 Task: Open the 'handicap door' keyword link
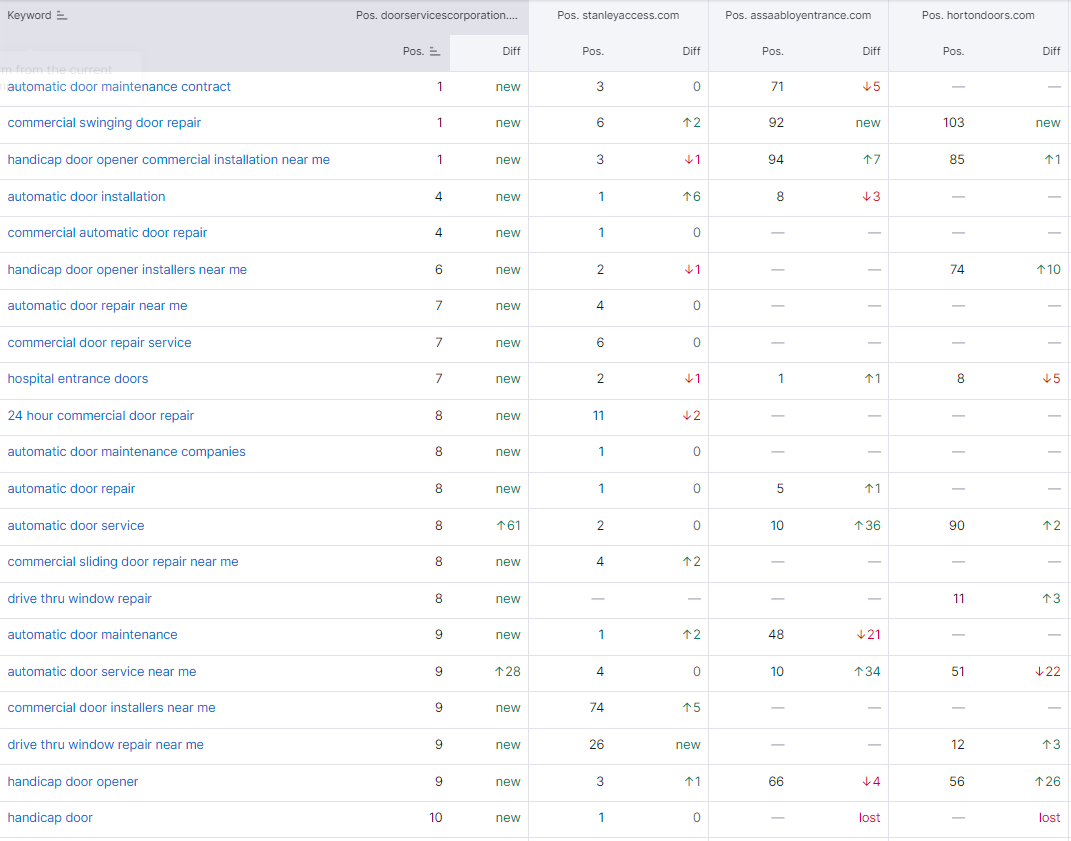click(50, 818)
